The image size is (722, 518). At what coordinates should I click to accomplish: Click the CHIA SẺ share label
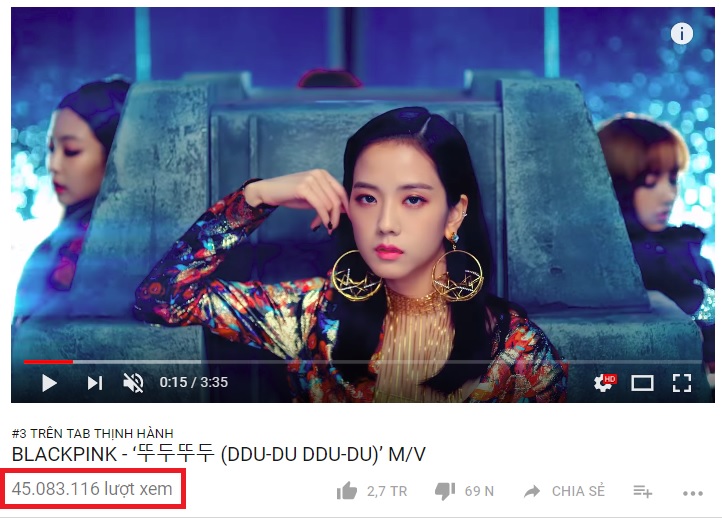[x=578, y=491]
